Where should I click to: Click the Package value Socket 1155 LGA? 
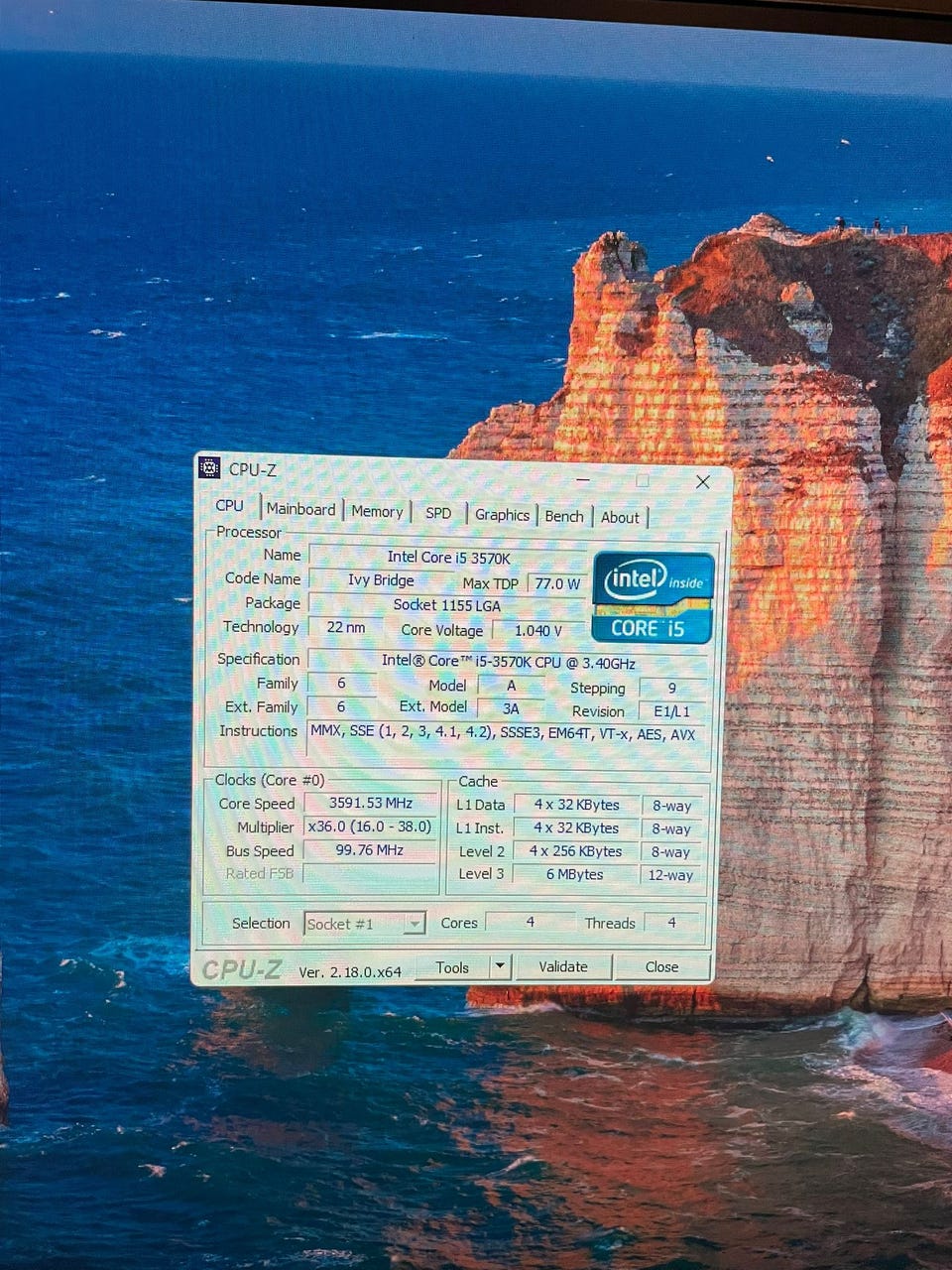447,604
